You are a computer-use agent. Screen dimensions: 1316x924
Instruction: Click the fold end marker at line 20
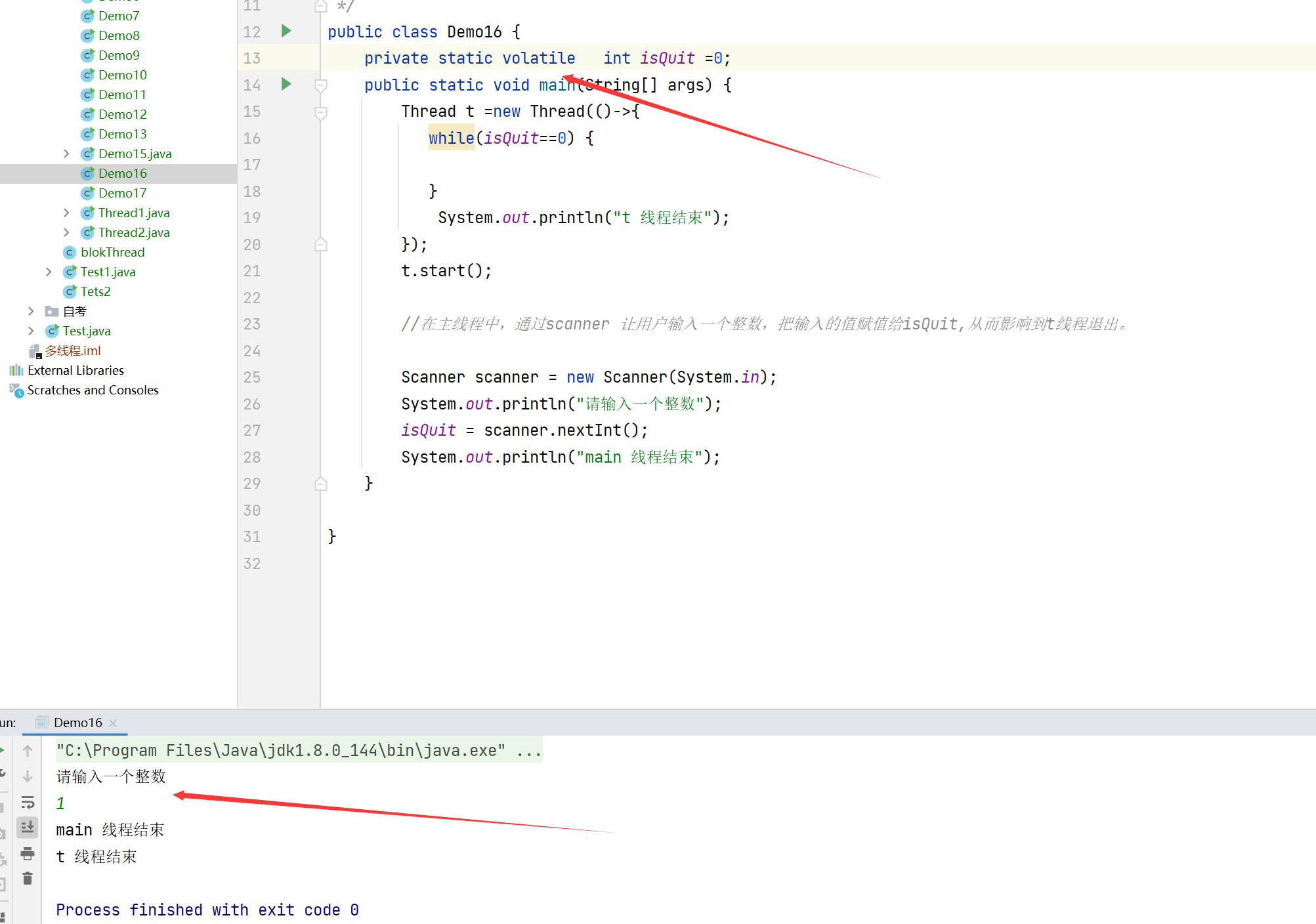pyautogui.click(x=321, y=244)
